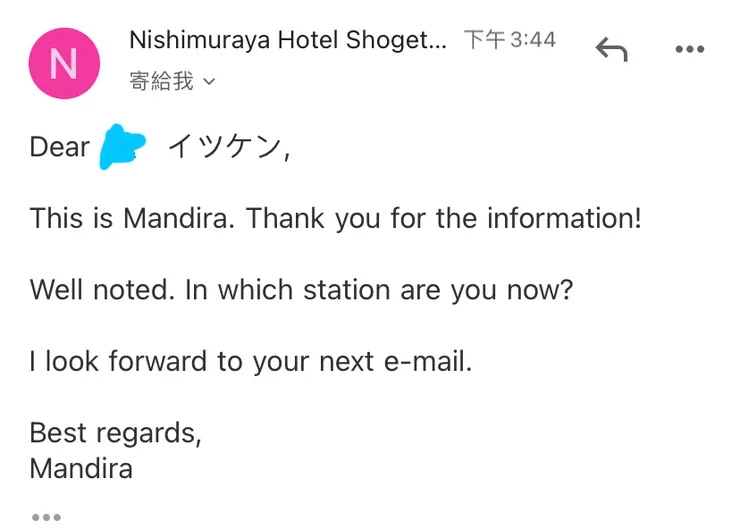Click the word Dear in greeting
740x529 pixels.
pos(60,148)
